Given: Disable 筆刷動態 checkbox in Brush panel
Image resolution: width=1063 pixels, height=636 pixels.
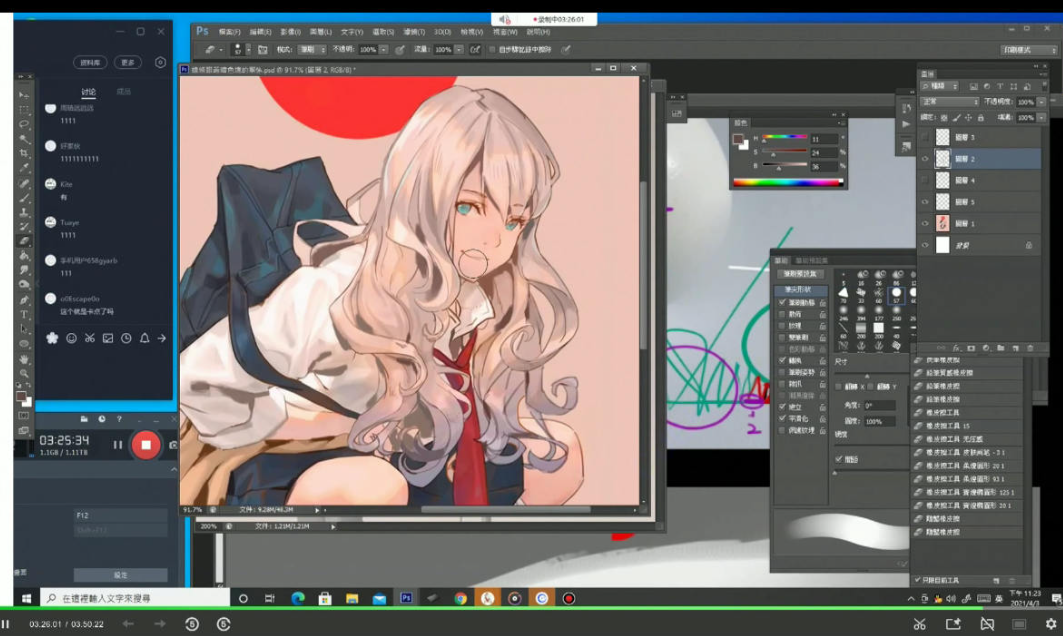Looking at the screenshot, I should pyautogui.click(x=782, y=302).
